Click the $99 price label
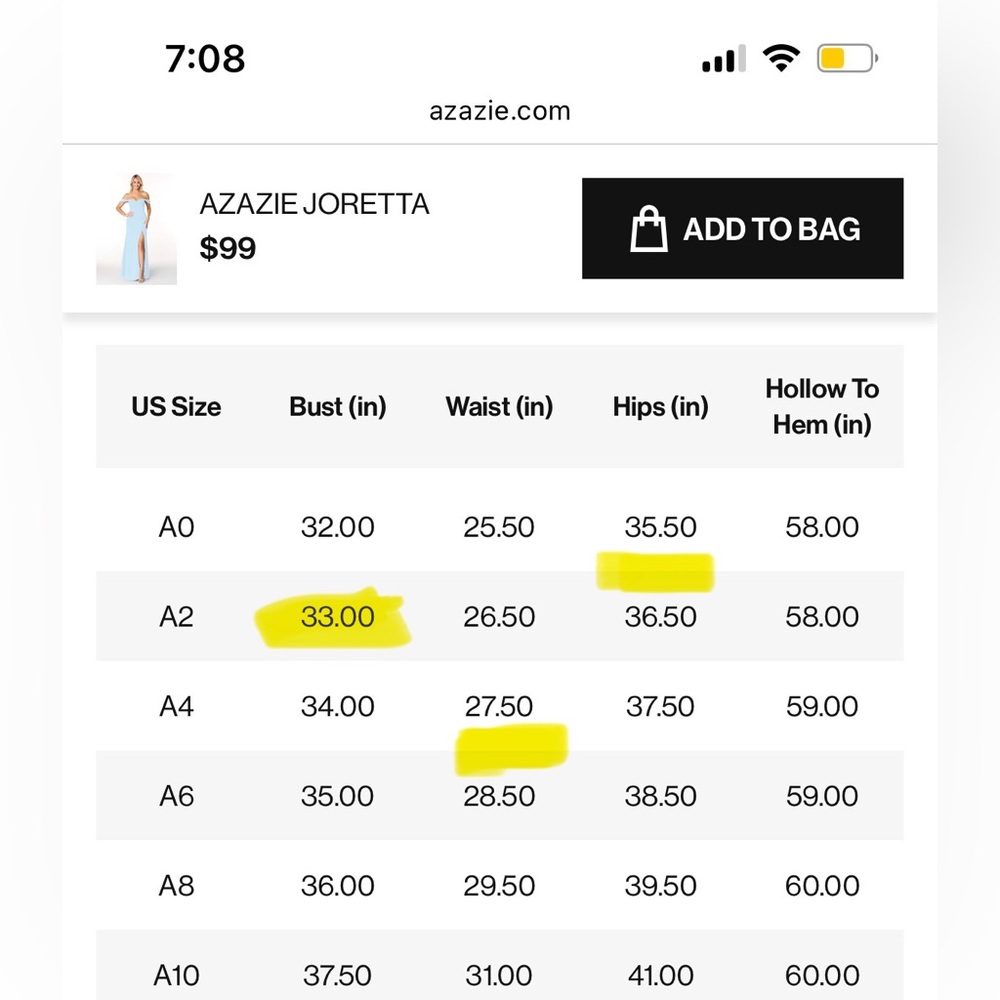 coord(228,247)
